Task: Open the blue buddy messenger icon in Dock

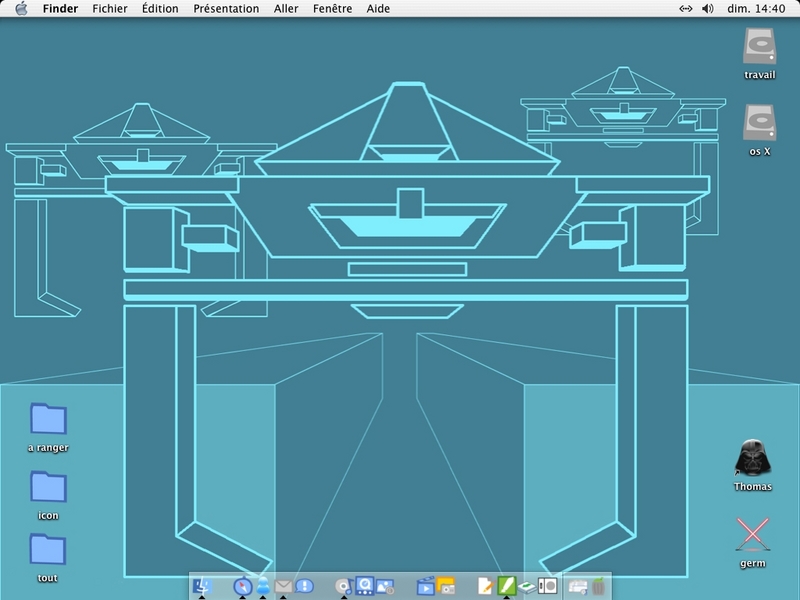Action: click(x=263, y=586)
